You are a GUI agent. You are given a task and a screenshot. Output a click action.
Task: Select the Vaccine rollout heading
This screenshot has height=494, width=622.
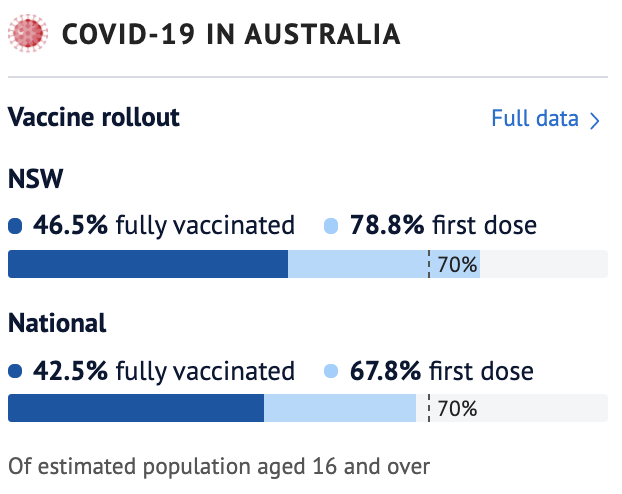coord(94,117)
